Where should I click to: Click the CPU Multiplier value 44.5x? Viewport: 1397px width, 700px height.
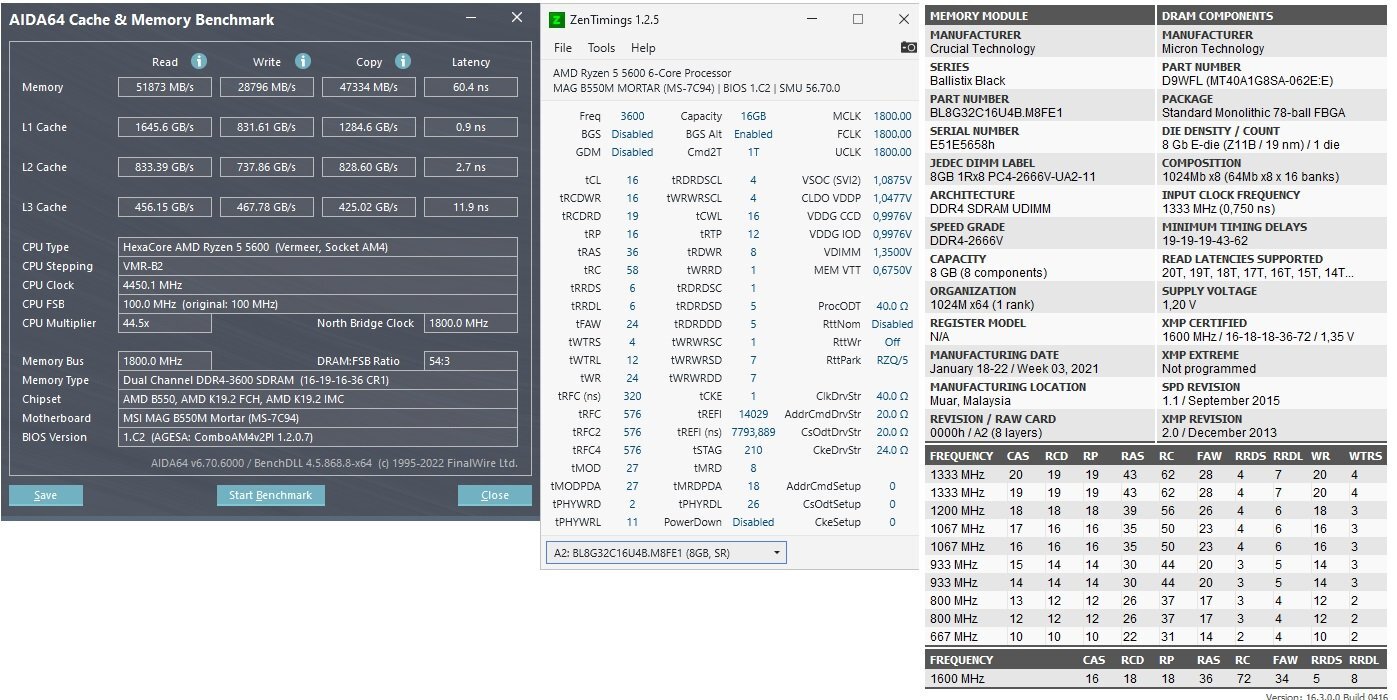[x=165, y=323]
